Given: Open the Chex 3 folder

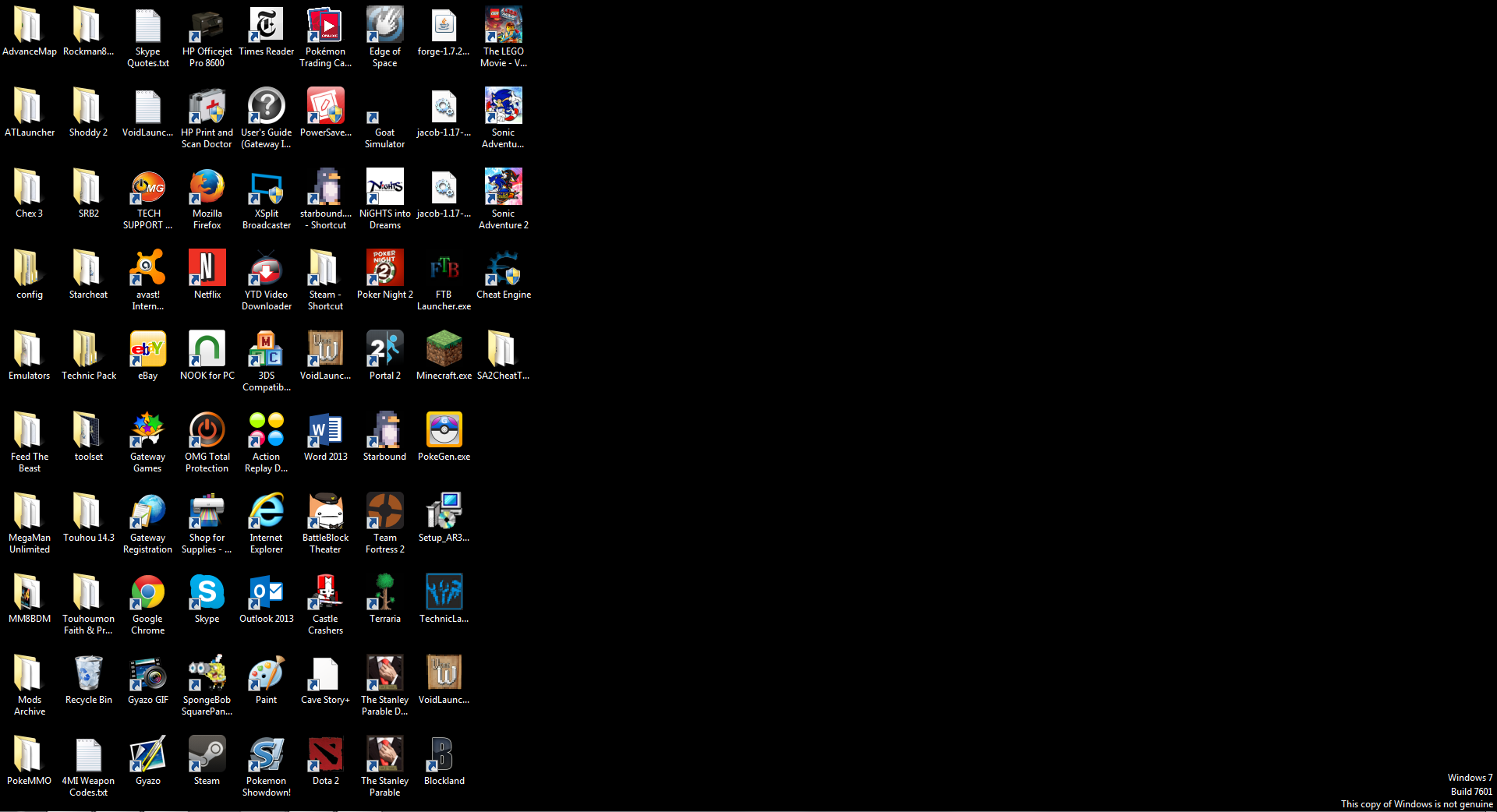Looking at the screenshot, I should [x=30, y=188].
